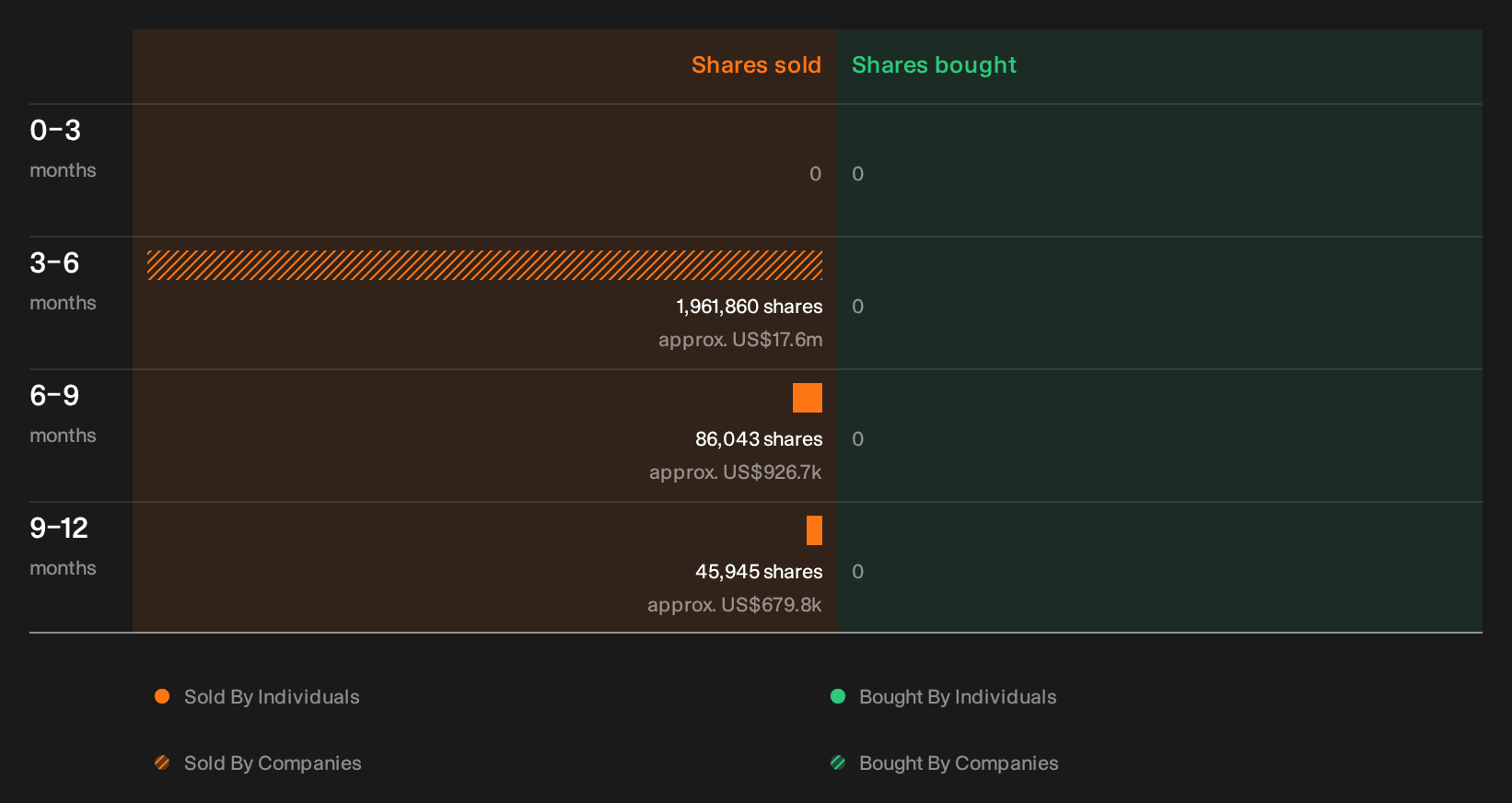The width and height of the screenshot is (1512, 803).
Task: Click the 6-9 months row label
Action: pyautogui.click(x=63, y=413)
